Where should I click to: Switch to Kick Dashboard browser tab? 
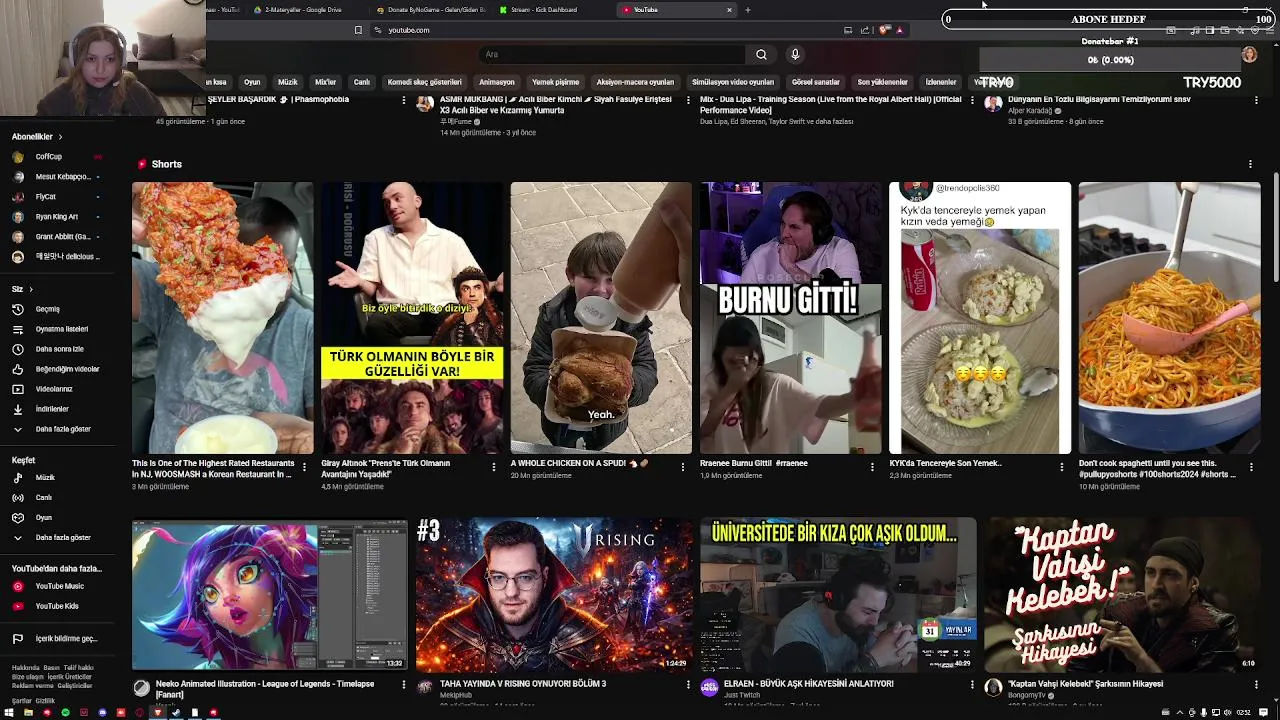[544, 10]
